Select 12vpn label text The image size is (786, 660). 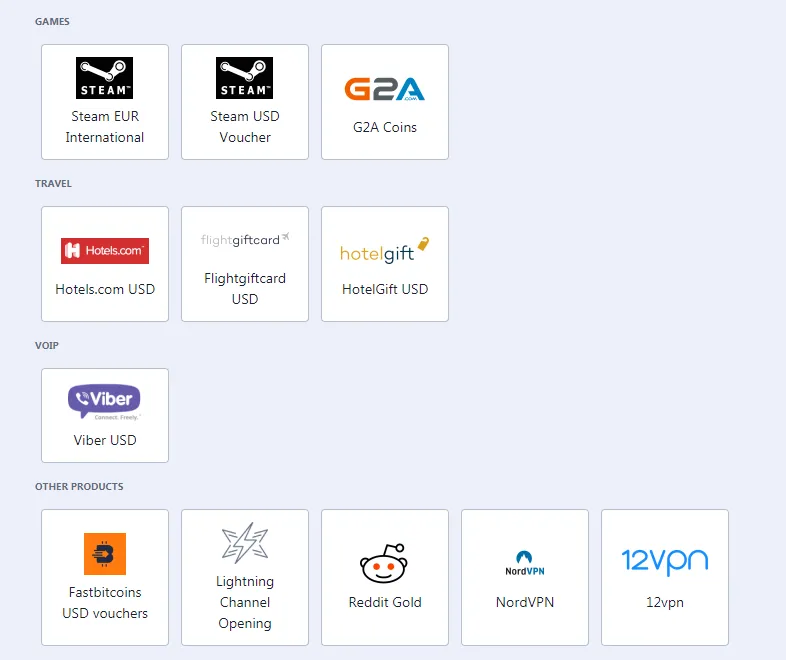[665, 602]
